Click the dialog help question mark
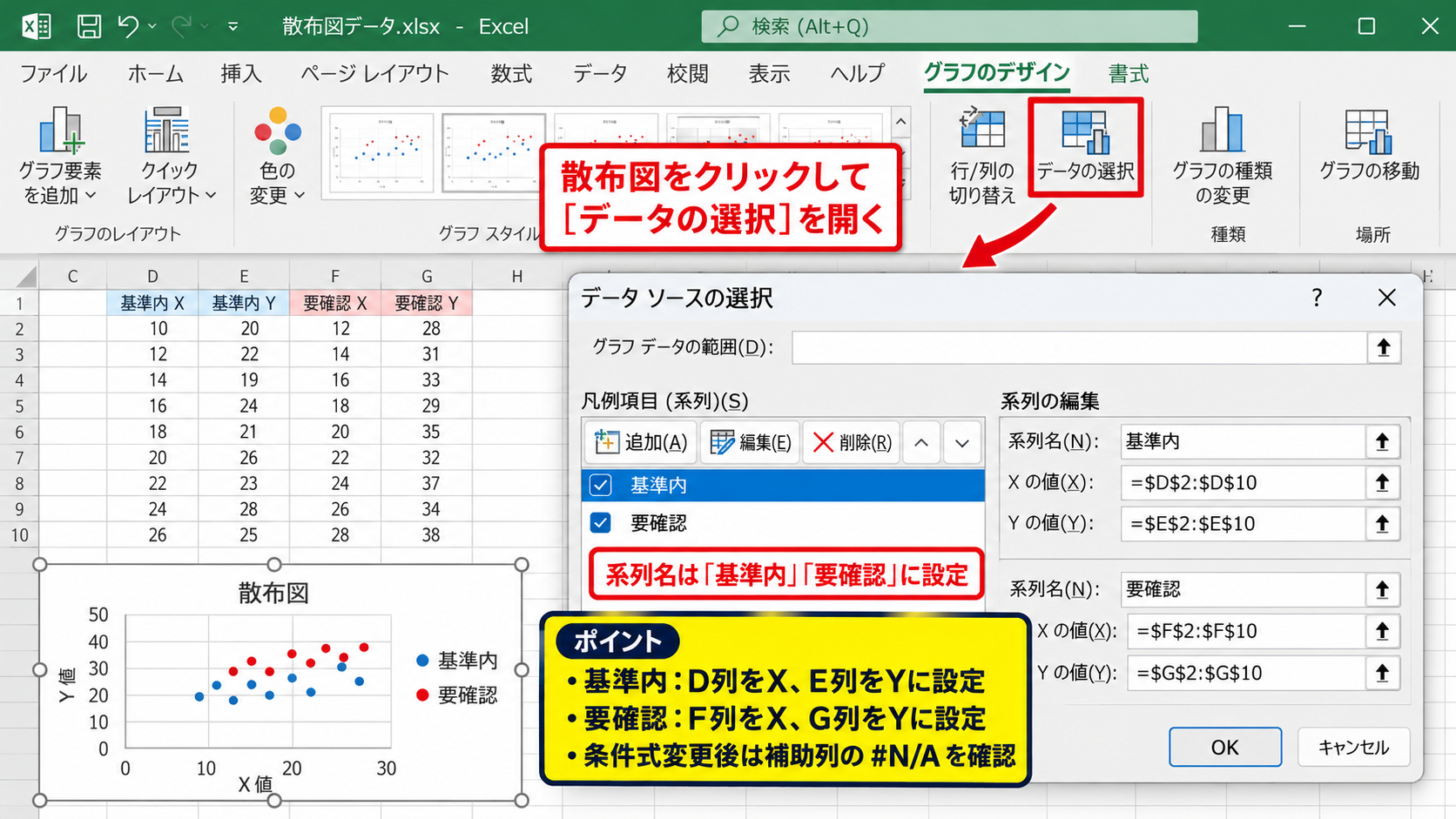 (x=1317, y=299)
